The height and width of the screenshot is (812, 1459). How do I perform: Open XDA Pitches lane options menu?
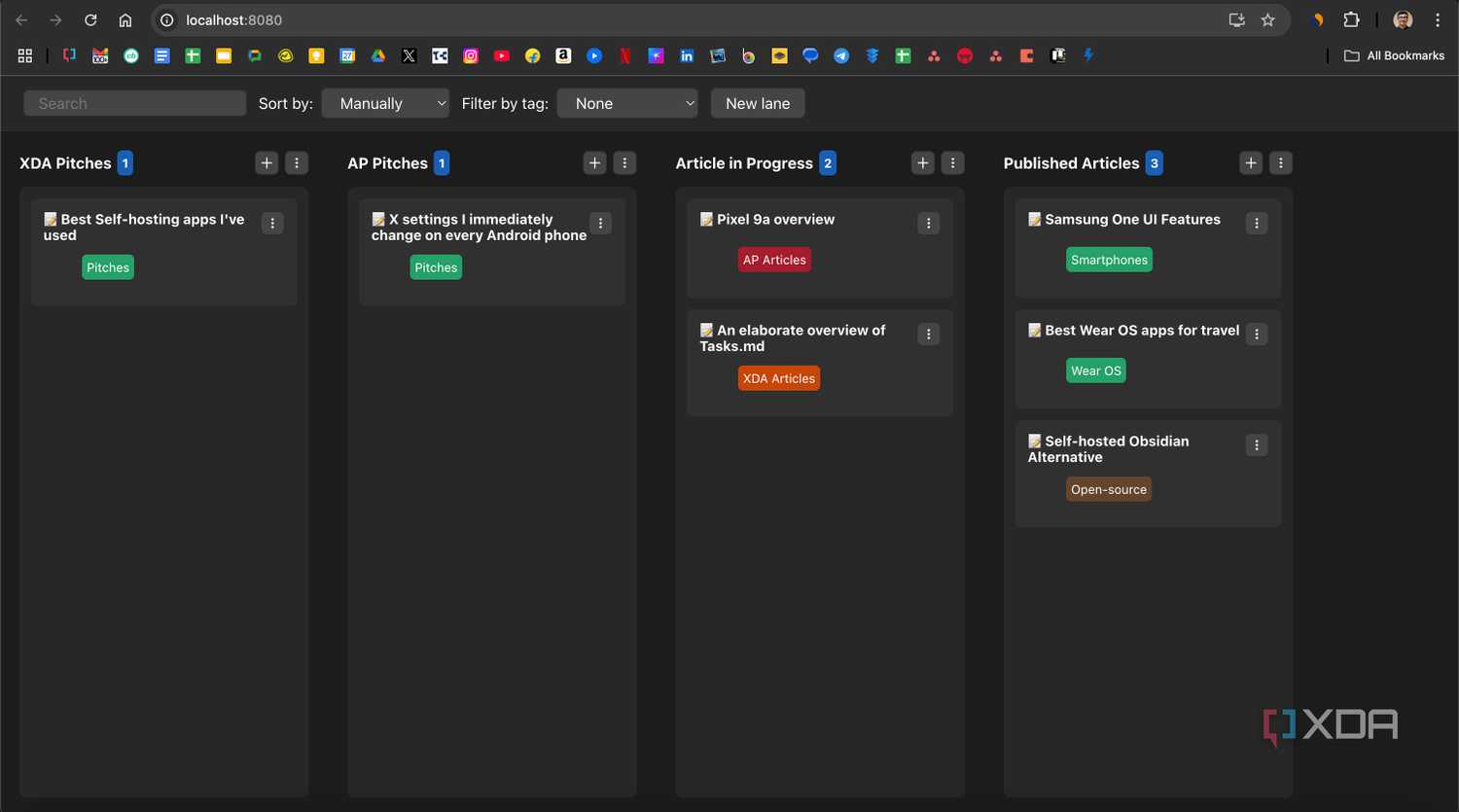click(297, 163)
